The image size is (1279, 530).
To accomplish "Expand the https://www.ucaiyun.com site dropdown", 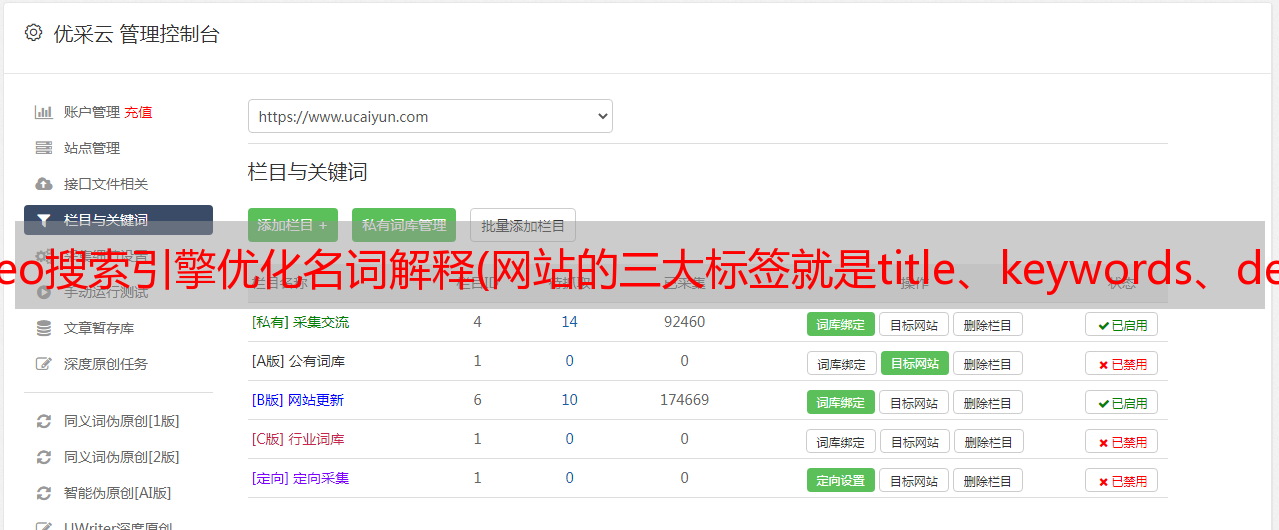I will tap(430, 116).
